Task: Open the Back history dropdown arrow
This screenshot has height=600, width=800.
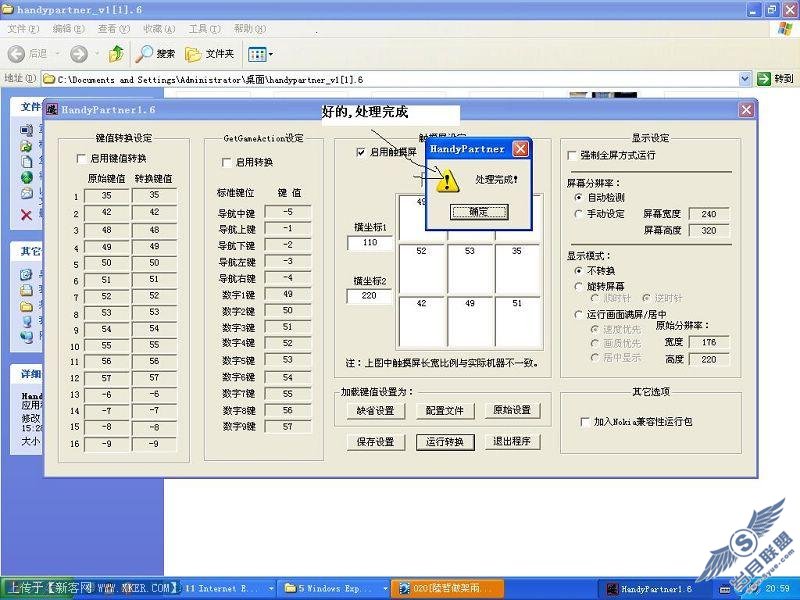Action: (x=57, y=54)
